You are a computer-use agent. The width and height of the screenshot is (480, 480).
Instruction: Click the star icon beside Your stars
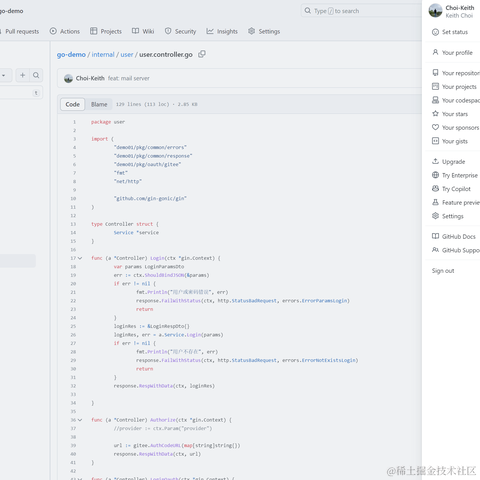pyautogui.click(x=435, y=114)
